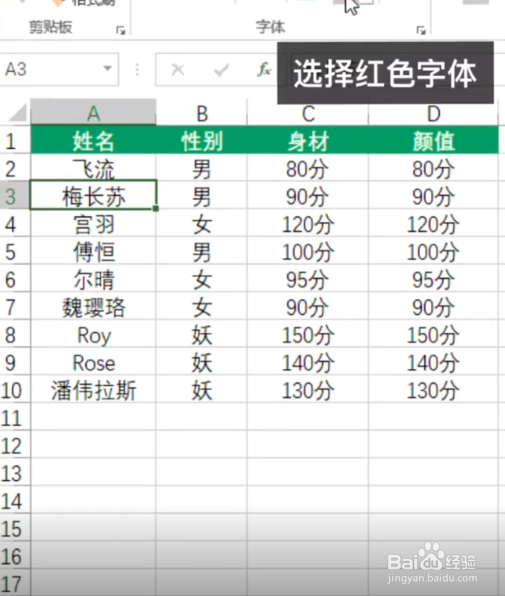This screenshot has width=505, height=596.
Task: Open the Clipboard group dialog launcher
Action: (x=120, y=30)
